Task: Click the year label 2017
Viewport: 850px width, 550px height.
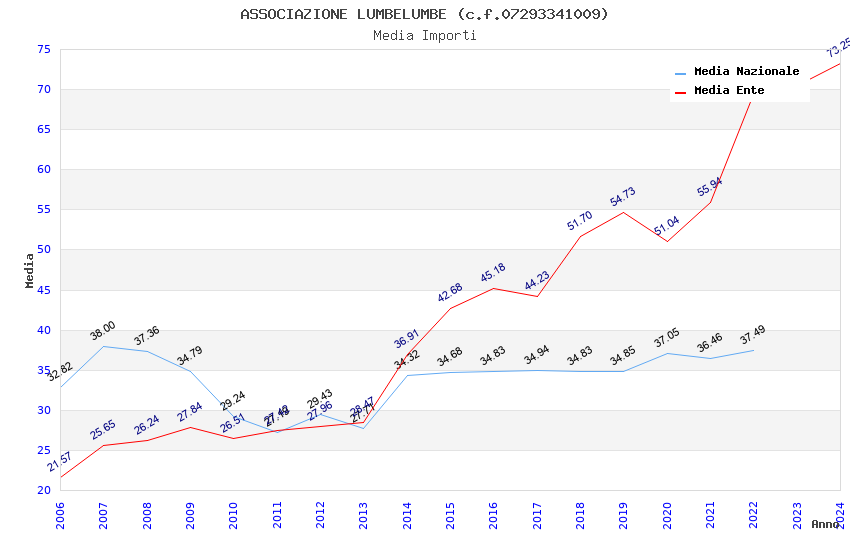Action: coord(537,515)
